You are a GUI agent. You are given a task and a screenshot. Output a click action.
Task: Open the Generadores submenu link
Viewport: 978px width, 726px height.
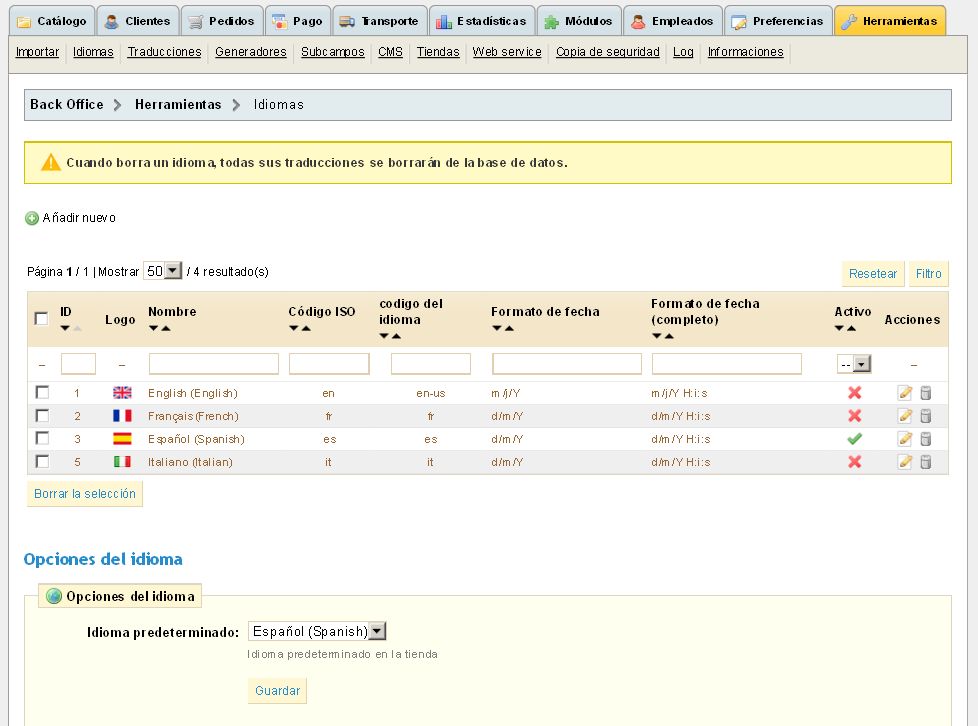[x=251, y=52]
